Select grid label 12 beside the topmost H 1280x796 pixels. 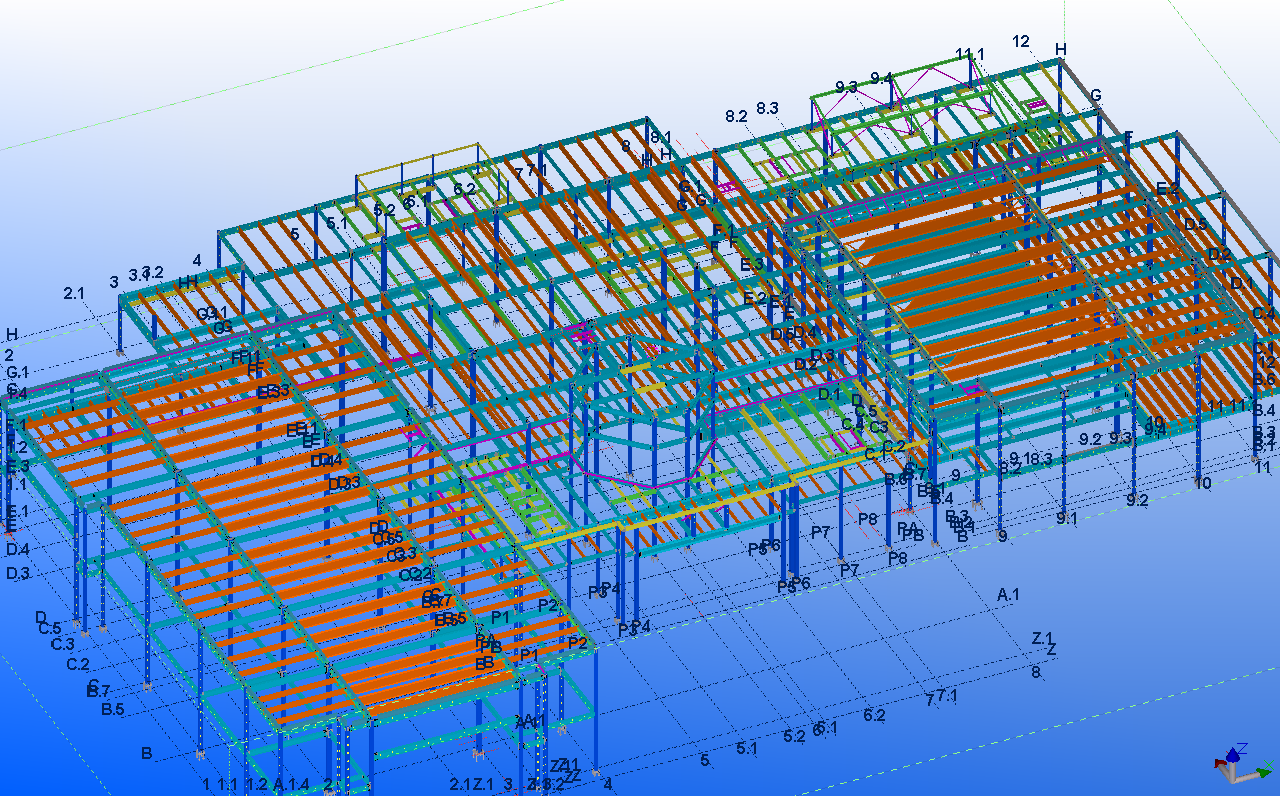[1021, 41]
